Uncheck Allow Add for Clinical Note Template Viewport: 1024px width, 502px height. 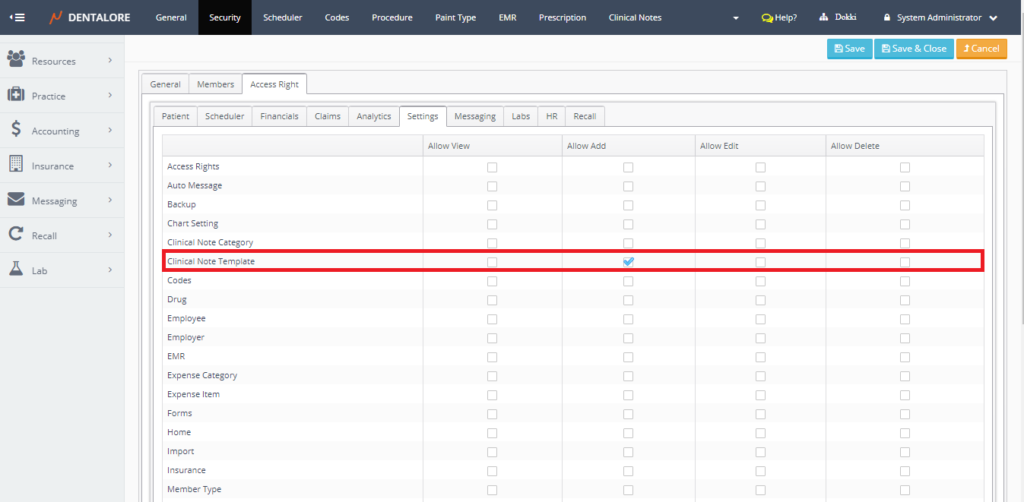tap(628, 262)
